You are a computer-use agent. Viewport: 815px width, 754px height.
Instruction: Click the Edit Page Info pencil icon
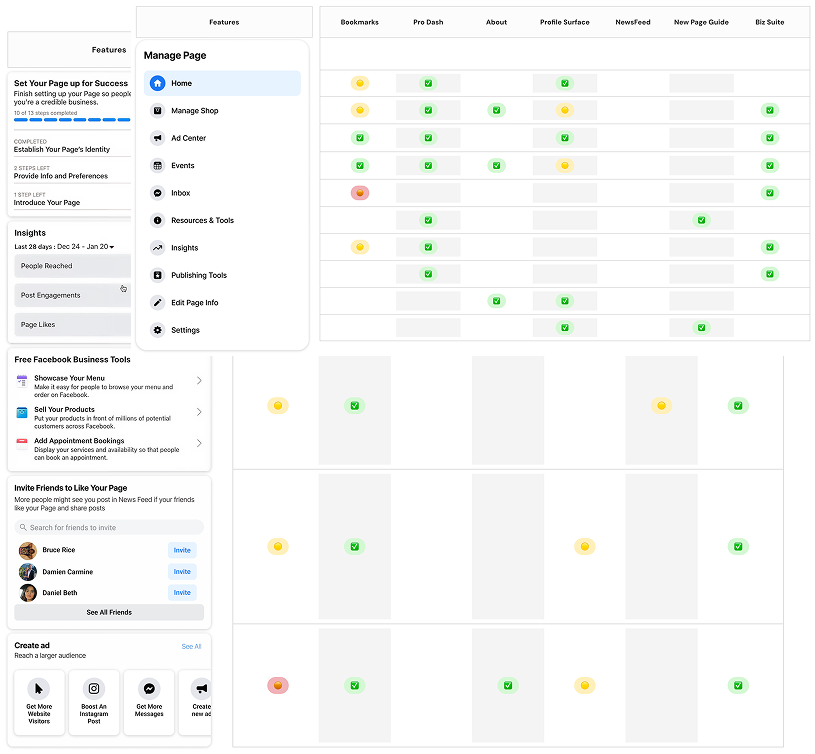coord(157,302)
